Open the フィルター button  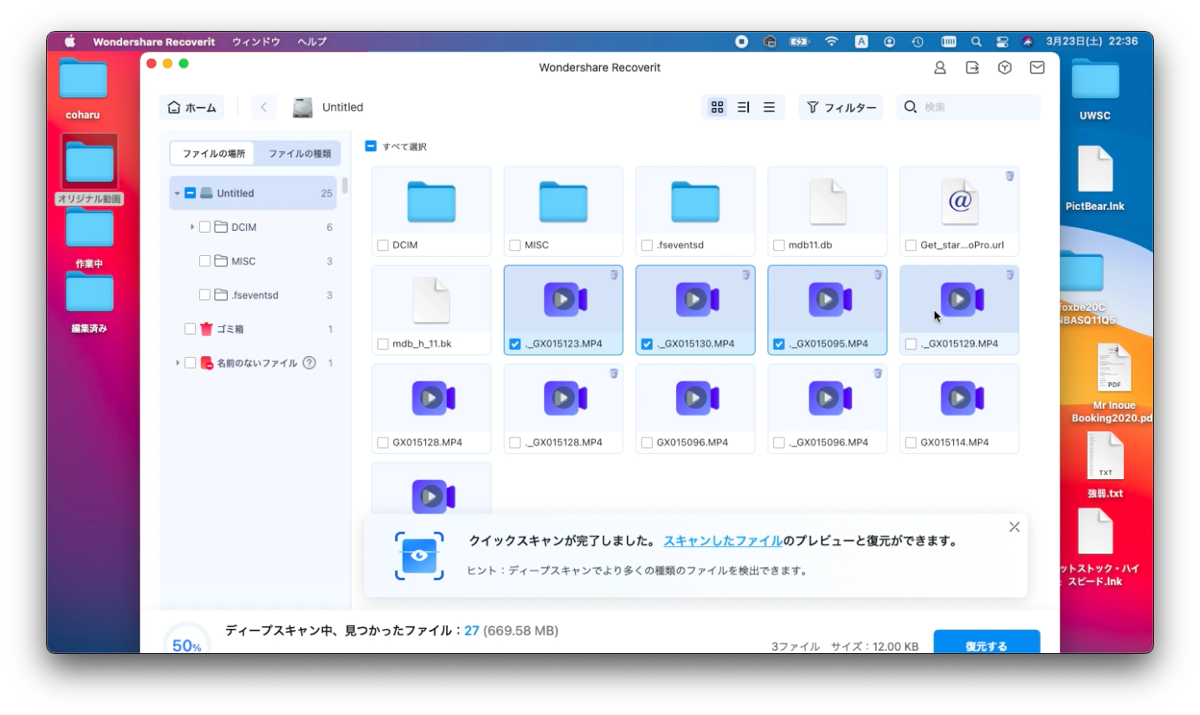(x=841, y=107)
